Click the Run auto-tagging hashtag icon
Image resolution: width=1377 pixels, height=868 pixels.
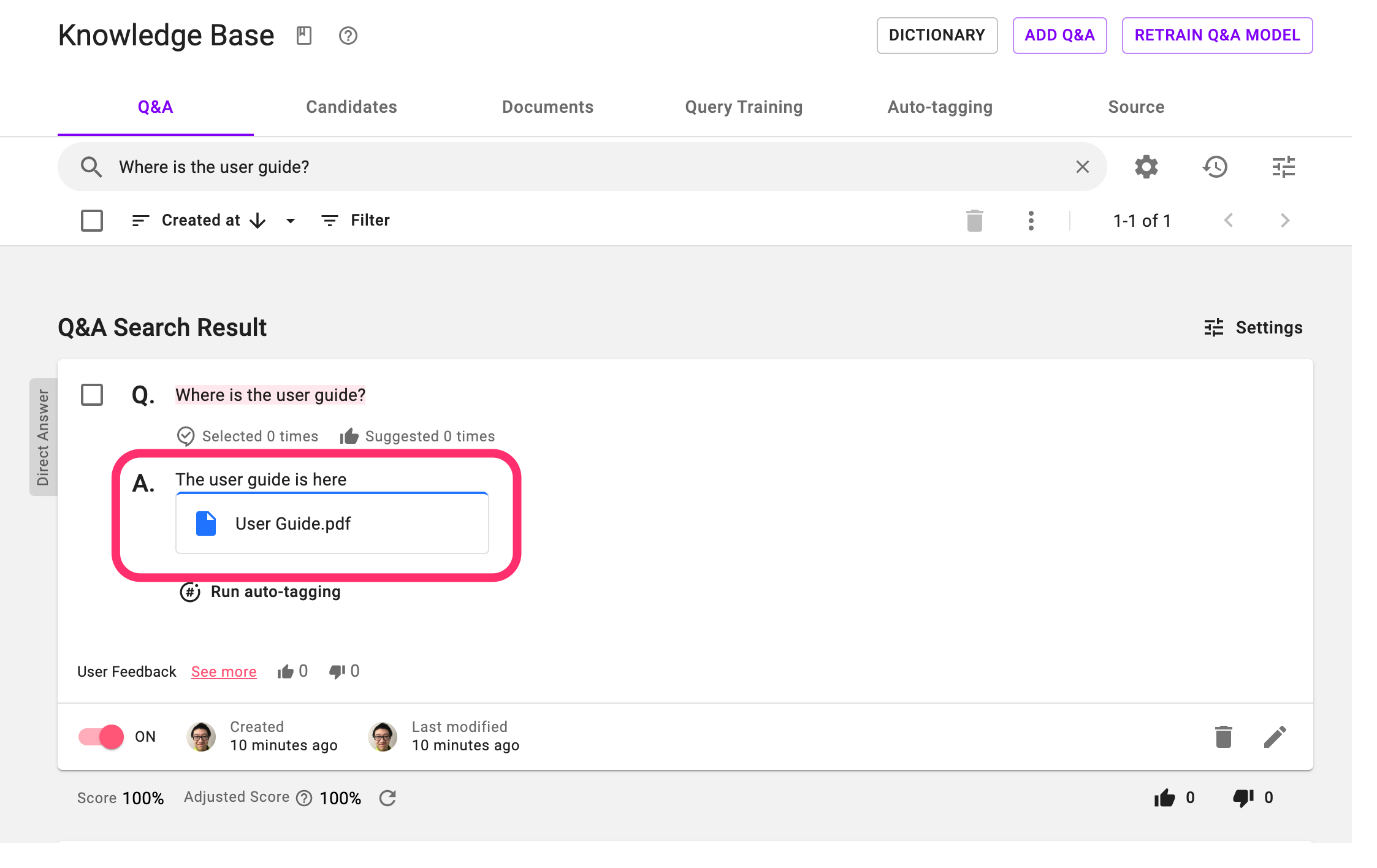click(x=190, y=592)
